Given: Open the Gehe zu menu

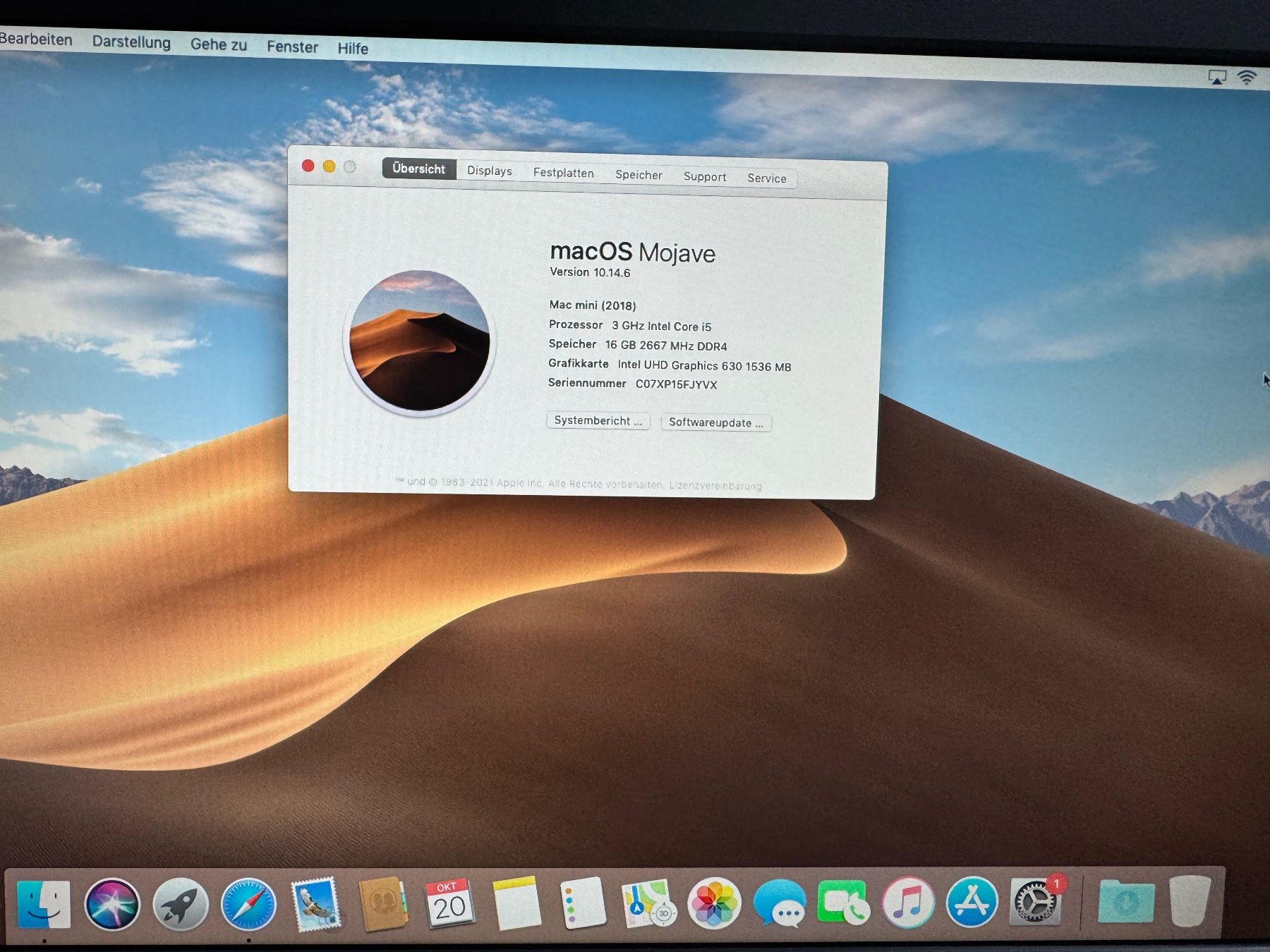Looking at the screenshot, I should coord(219,44).
